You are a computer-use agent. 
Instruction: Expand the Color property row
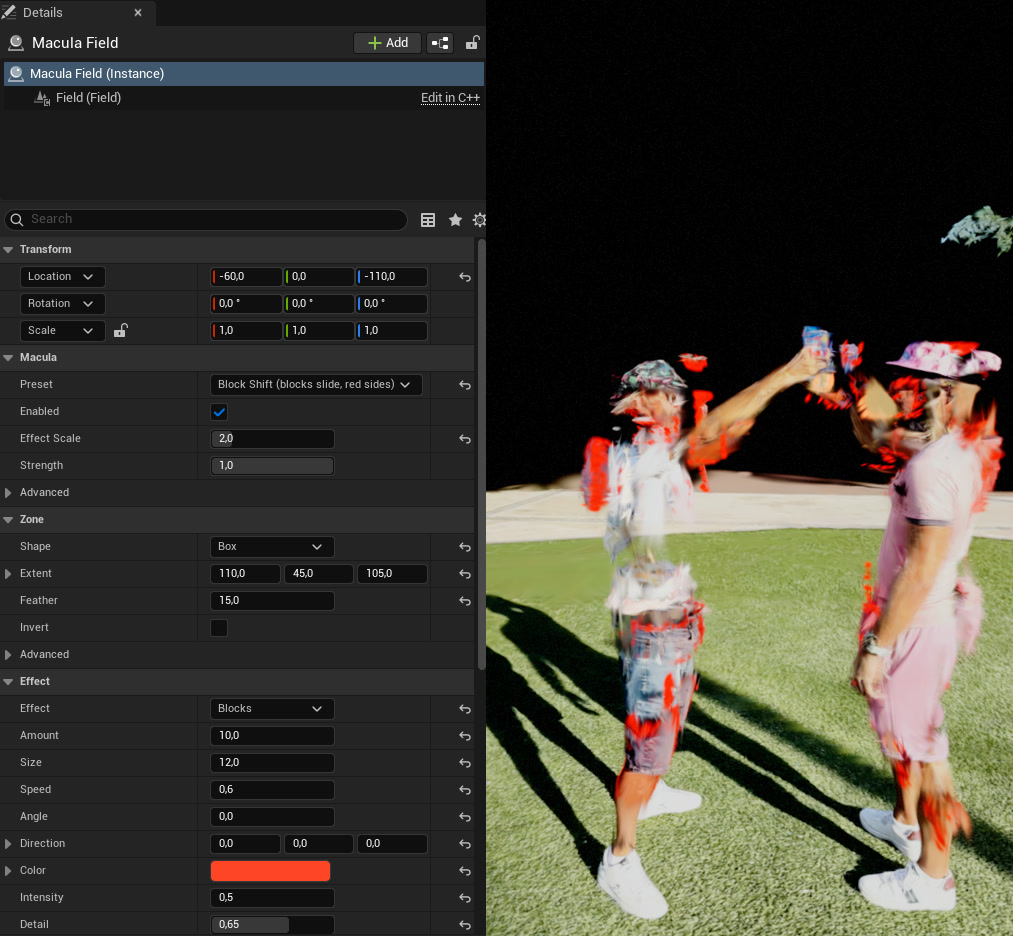[8, 871]
